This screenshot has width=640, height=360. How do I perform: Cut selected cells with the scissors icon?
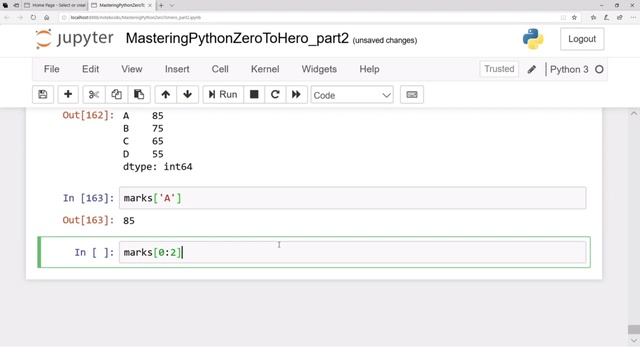(94, 95)
